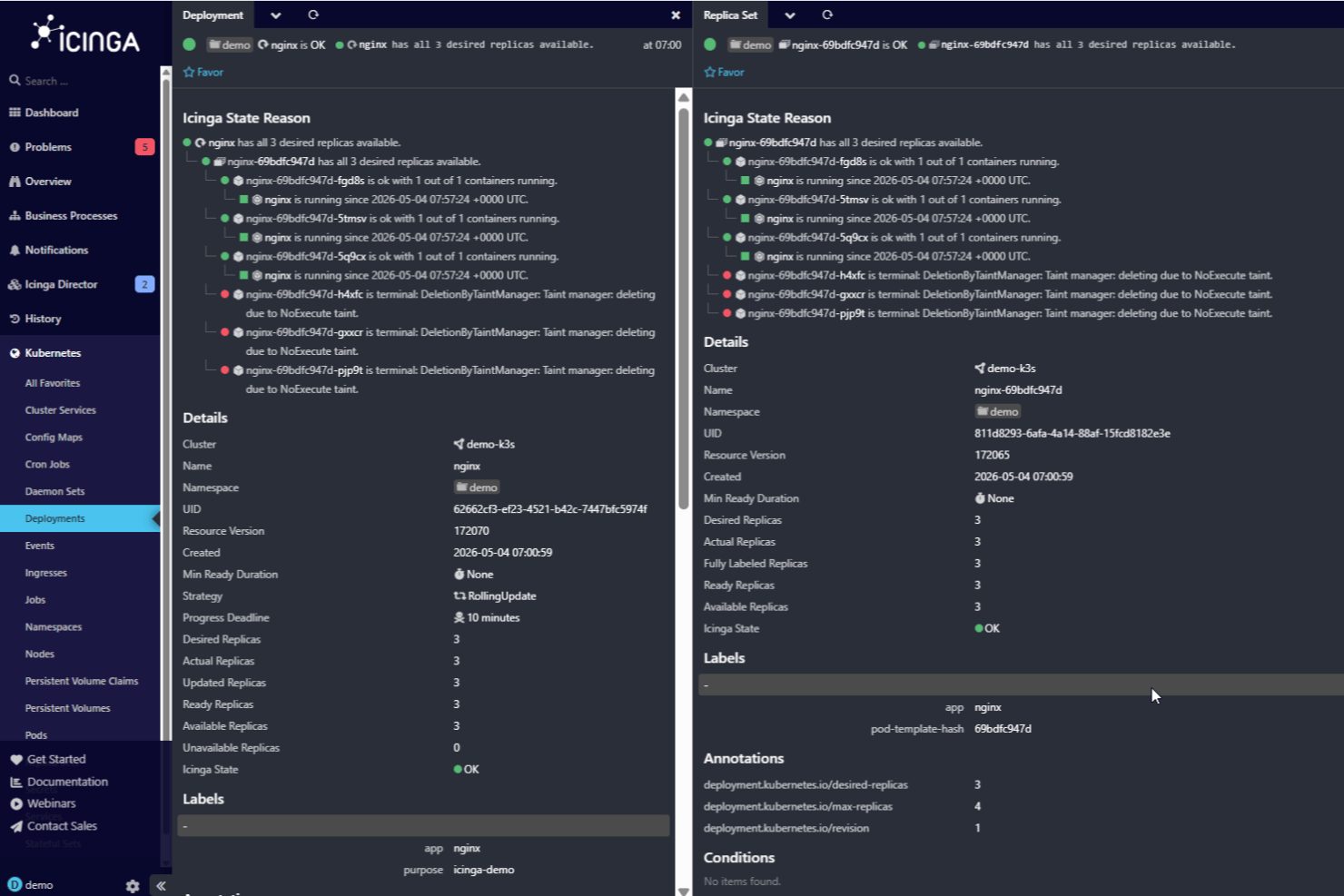Click the blue Icinga Director badge
The width and height of the screenshot is (1344, 896).
click(x=144, y=284)
